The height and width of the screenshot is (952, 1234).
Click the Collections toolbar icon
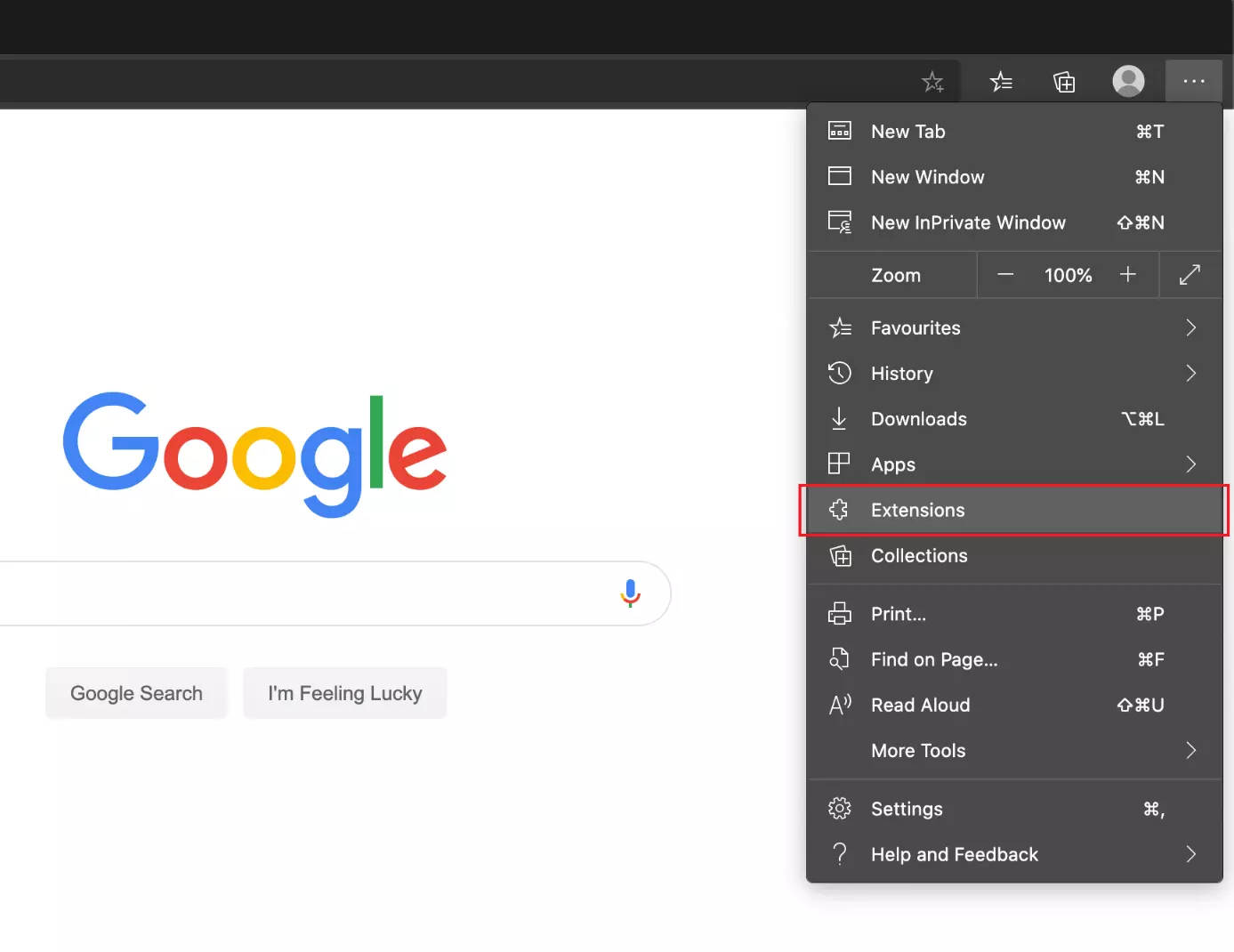click(1064, 83)
